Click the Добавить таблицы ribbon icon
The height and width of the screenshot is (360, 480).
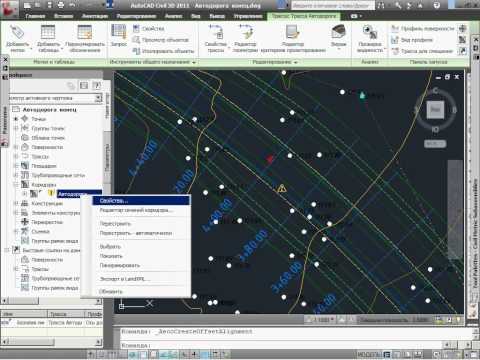pyautogui.click(x=48, y=32)
